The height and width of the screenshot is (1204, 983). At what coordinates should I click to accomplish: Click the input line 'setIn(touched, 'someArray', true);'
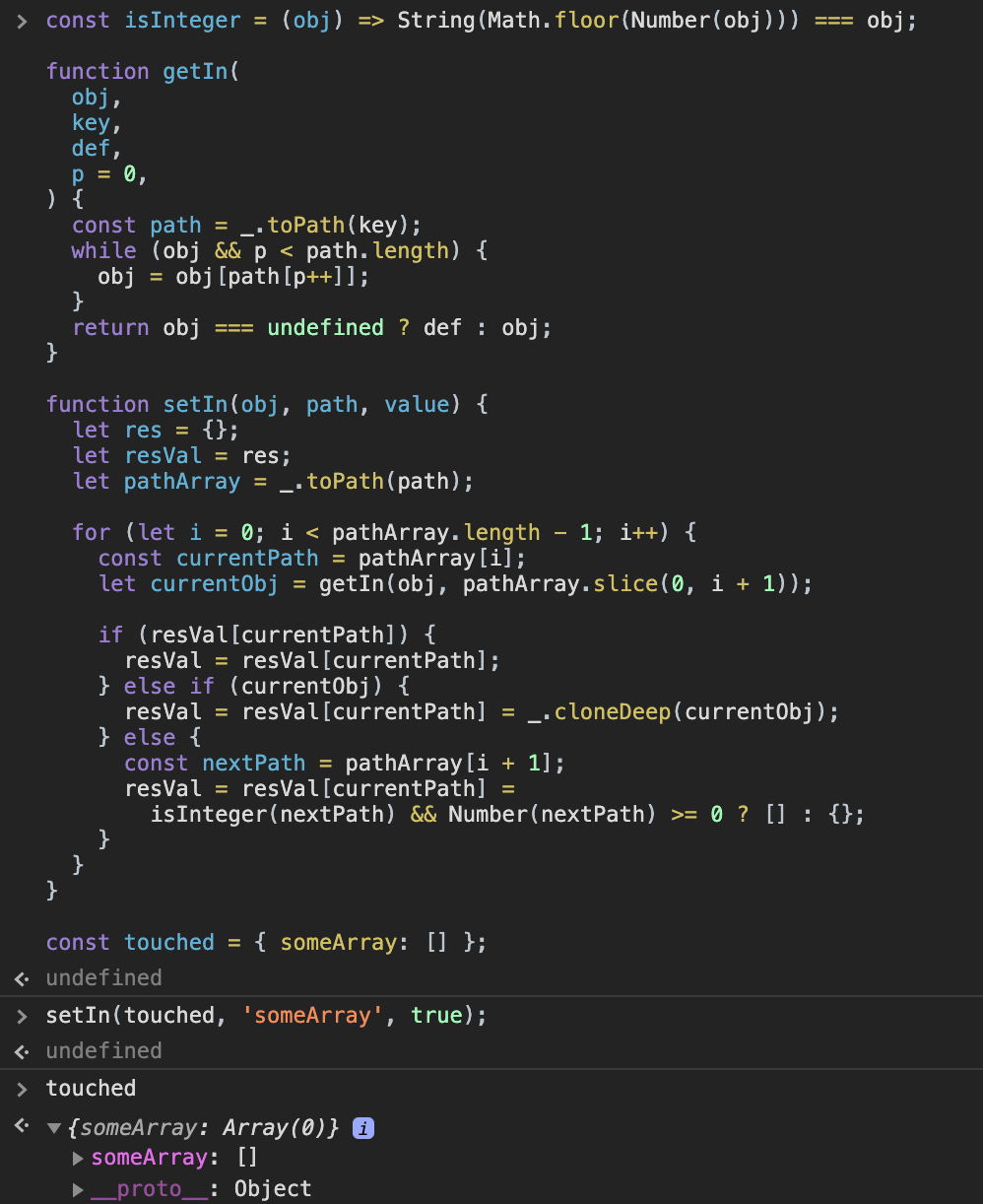266,1015
